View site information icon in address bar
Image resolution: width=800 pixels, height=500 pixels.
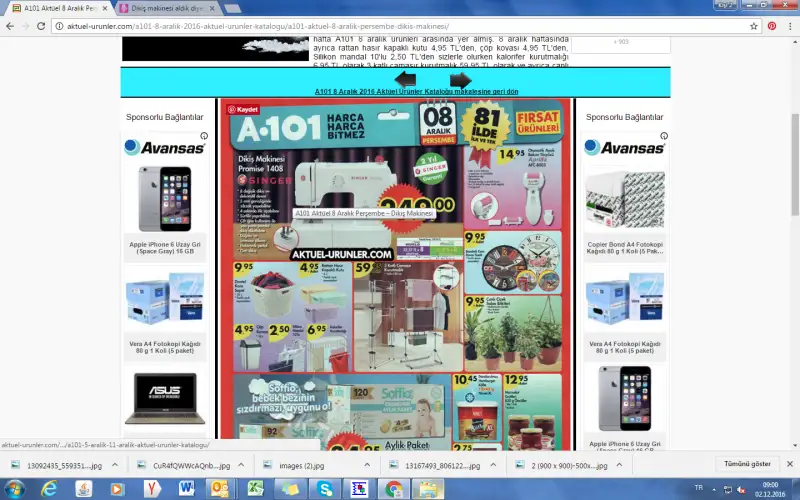click(x=59, y=26)
